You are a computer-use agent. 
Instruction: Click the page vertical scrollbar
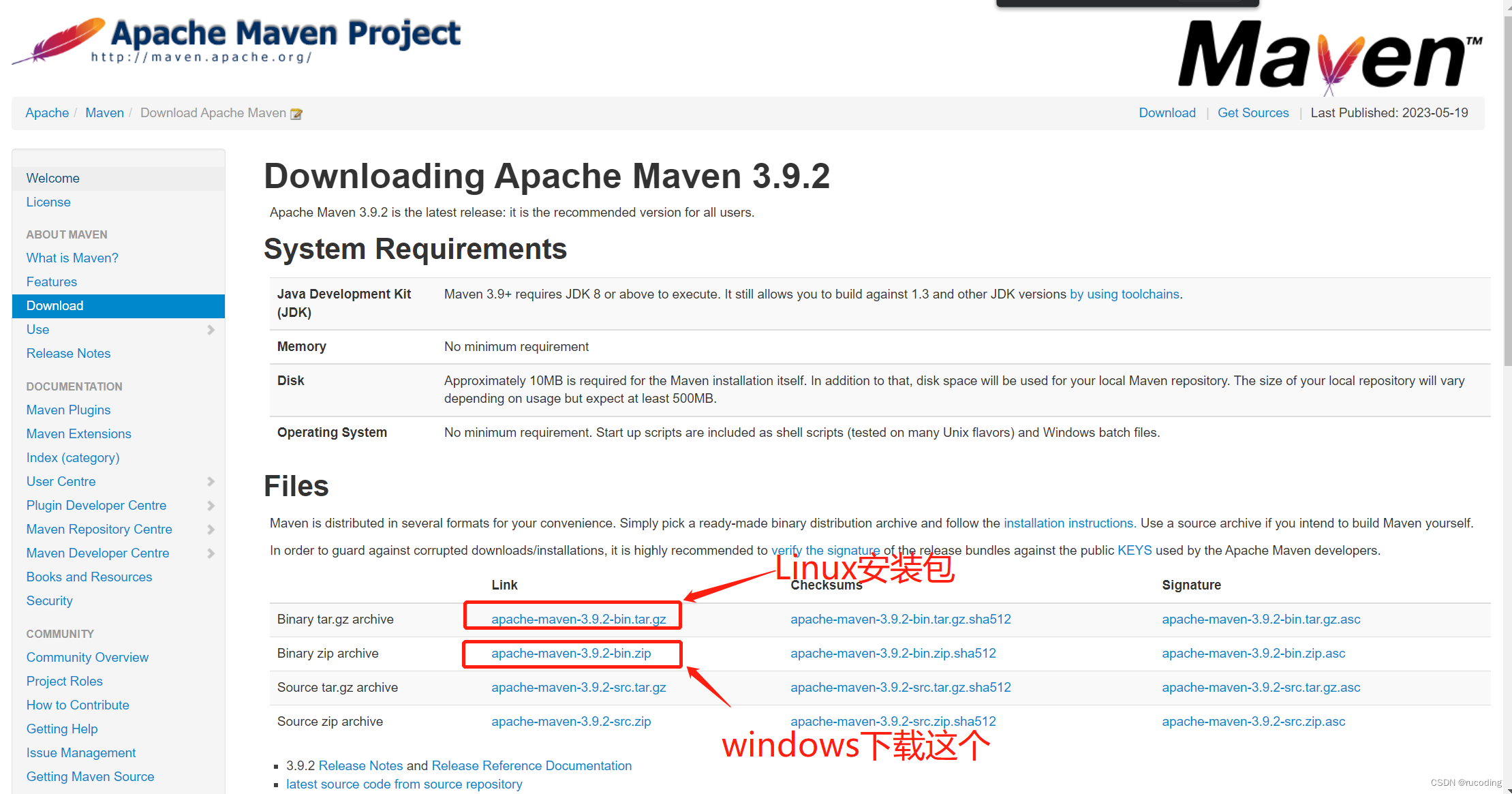[1507, 191]
